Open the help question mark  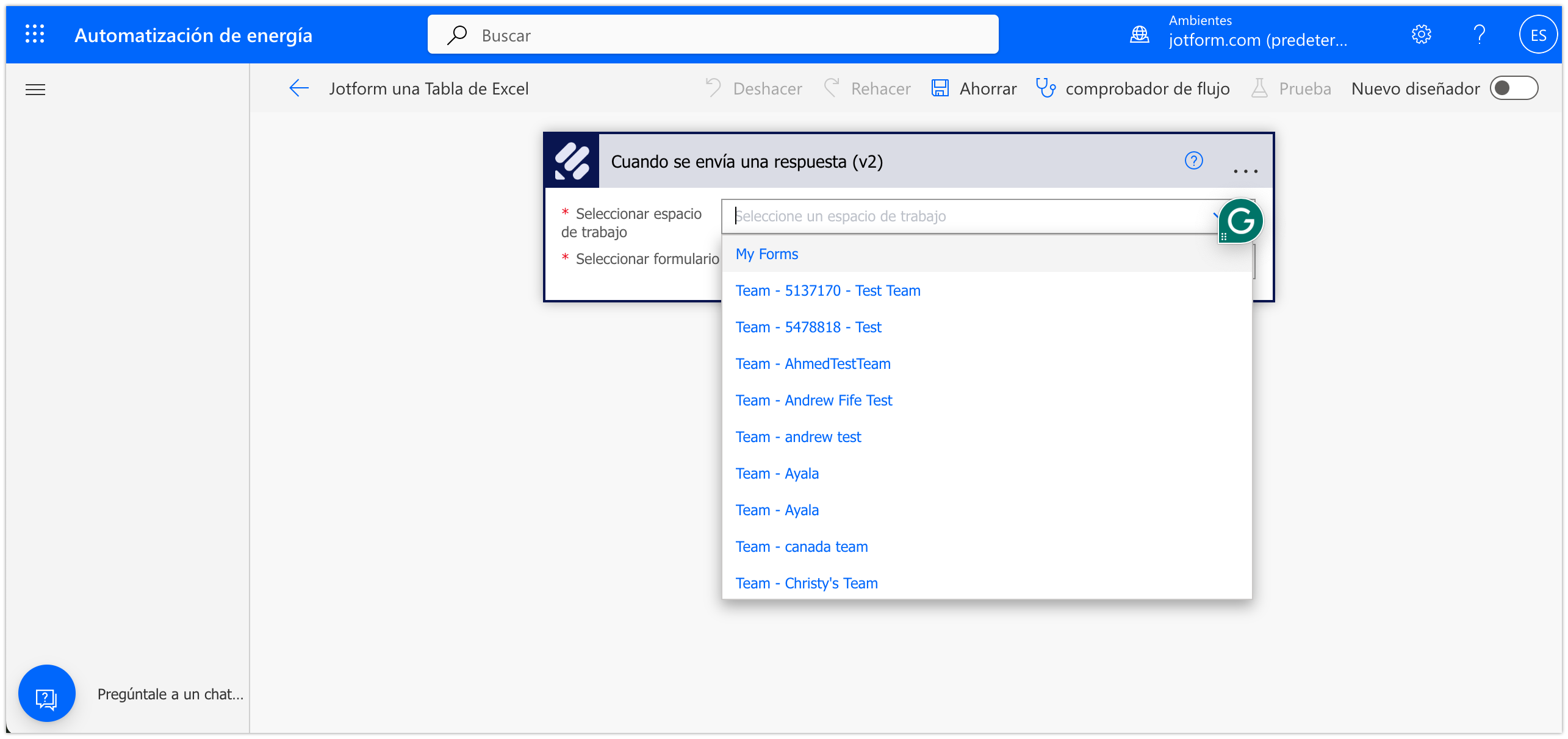click(1479, 34)
